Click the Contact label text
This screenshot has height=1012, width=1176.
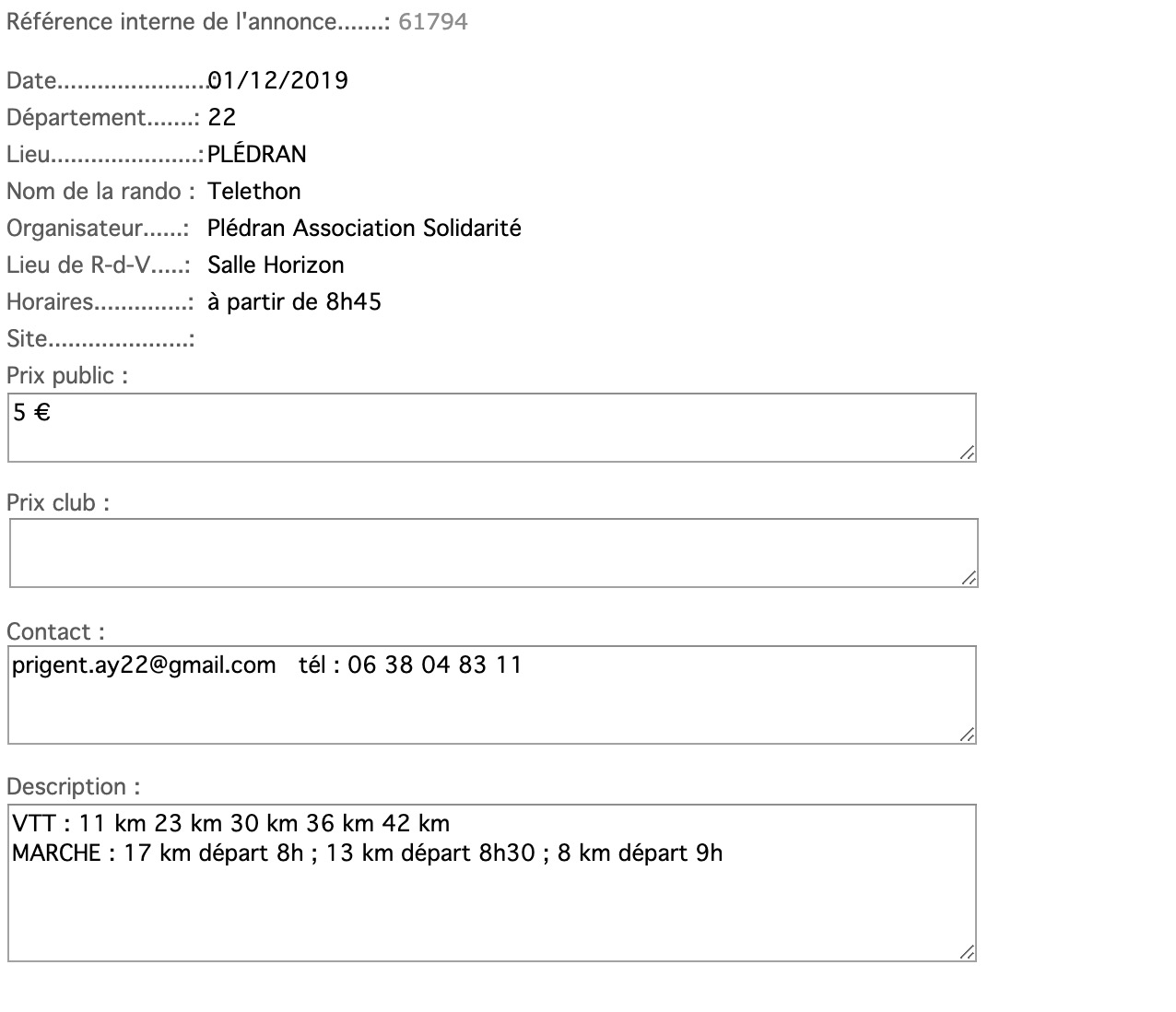click(55, 632)
